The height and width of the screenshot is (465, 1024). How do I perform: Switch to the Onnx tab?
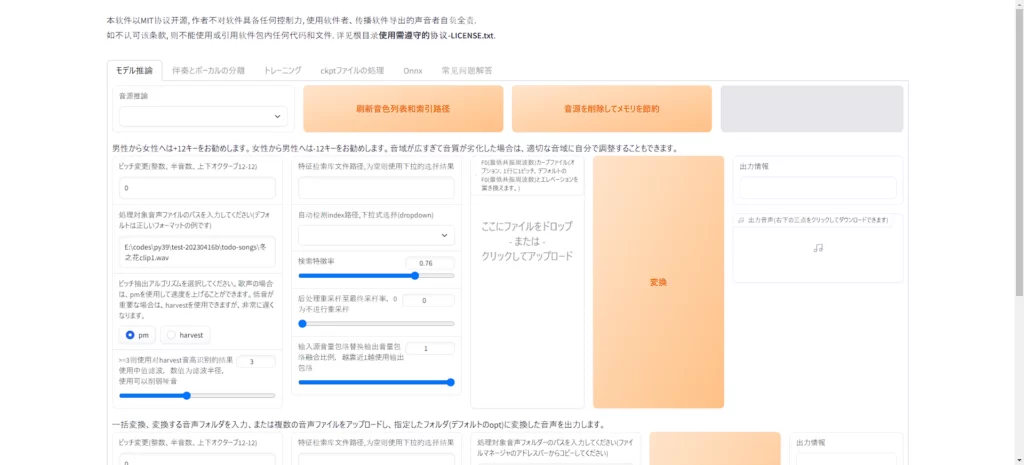[x=413, y=71]
